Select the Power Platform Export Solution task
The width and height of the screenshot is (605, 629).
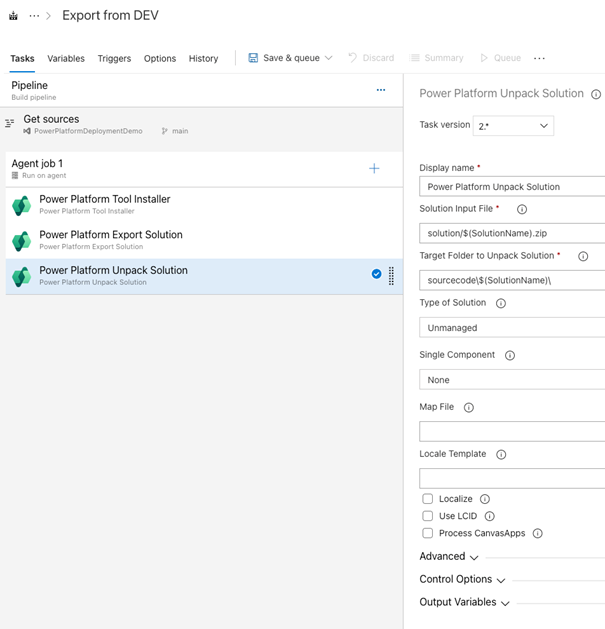204,240
